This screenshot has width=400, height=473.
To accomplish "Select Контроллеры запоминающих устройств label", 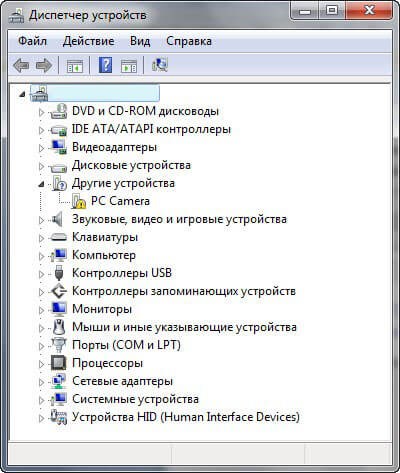I will pos(184,291).
